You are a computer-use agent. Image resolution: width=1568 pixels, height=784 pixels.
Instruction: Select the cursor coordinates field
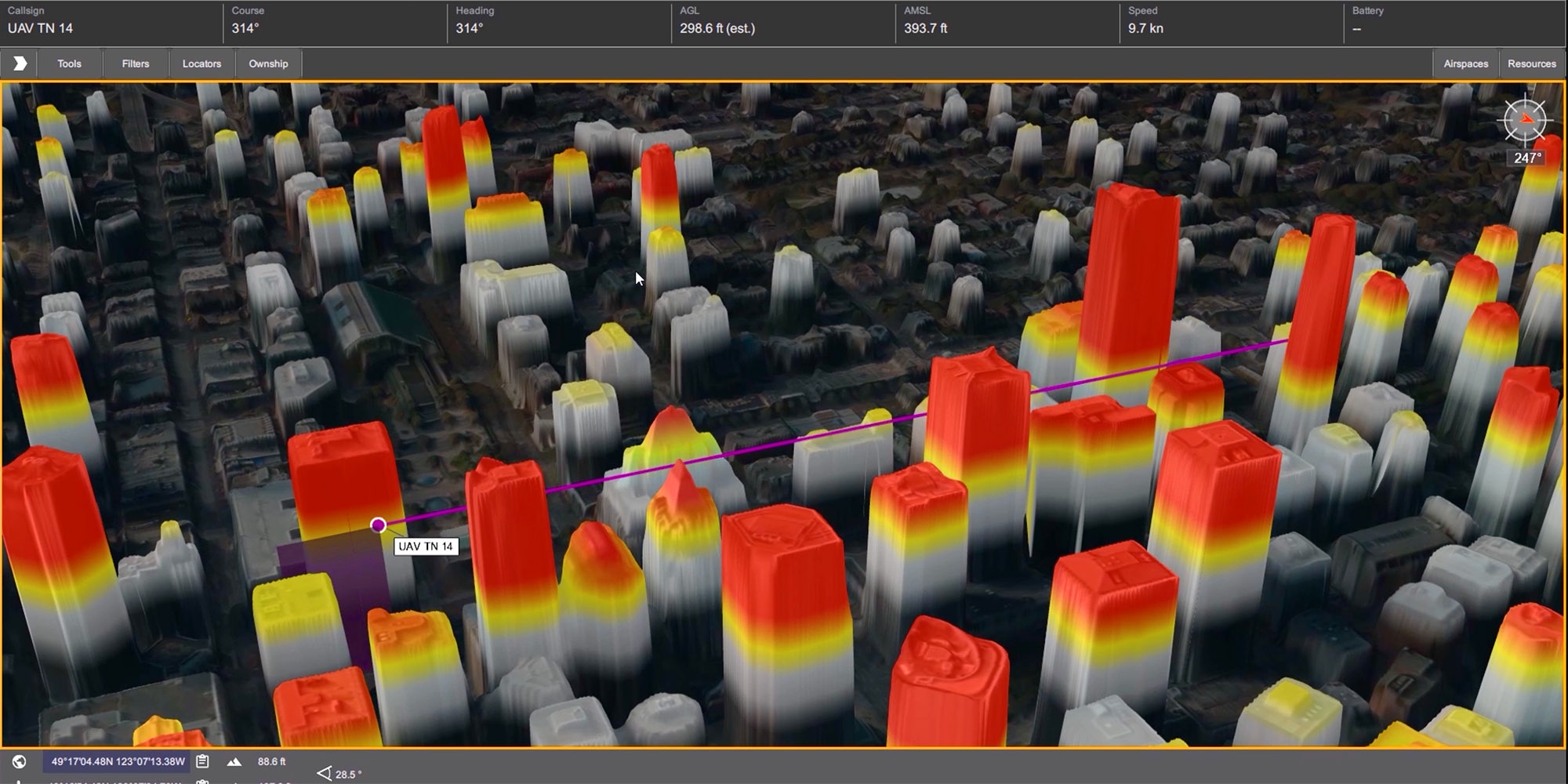pos(118,761)
